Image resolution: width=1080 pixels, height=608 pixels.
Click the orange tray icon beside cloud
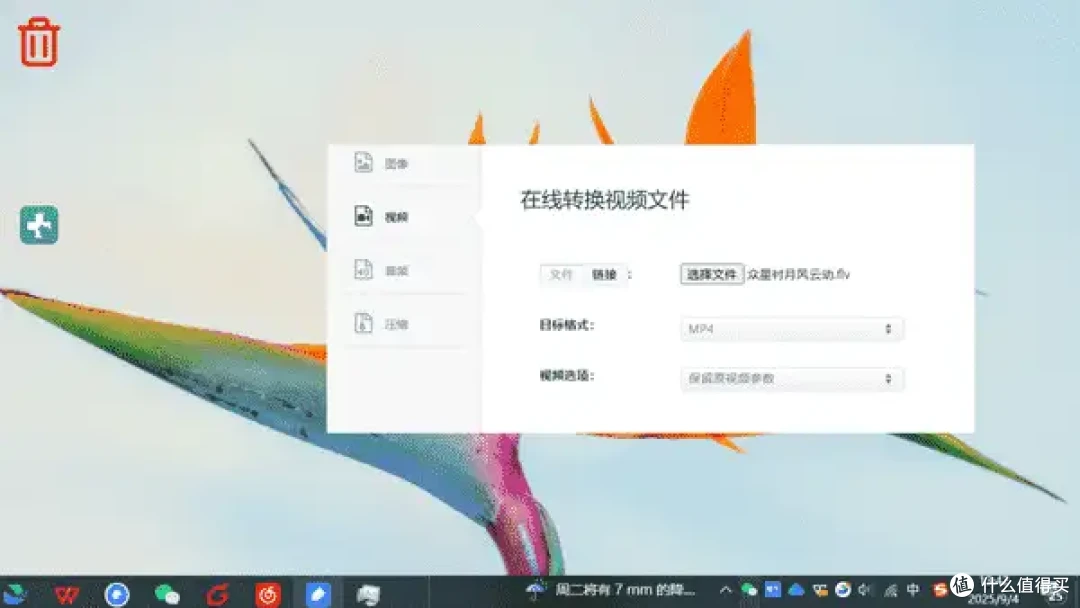820,590
